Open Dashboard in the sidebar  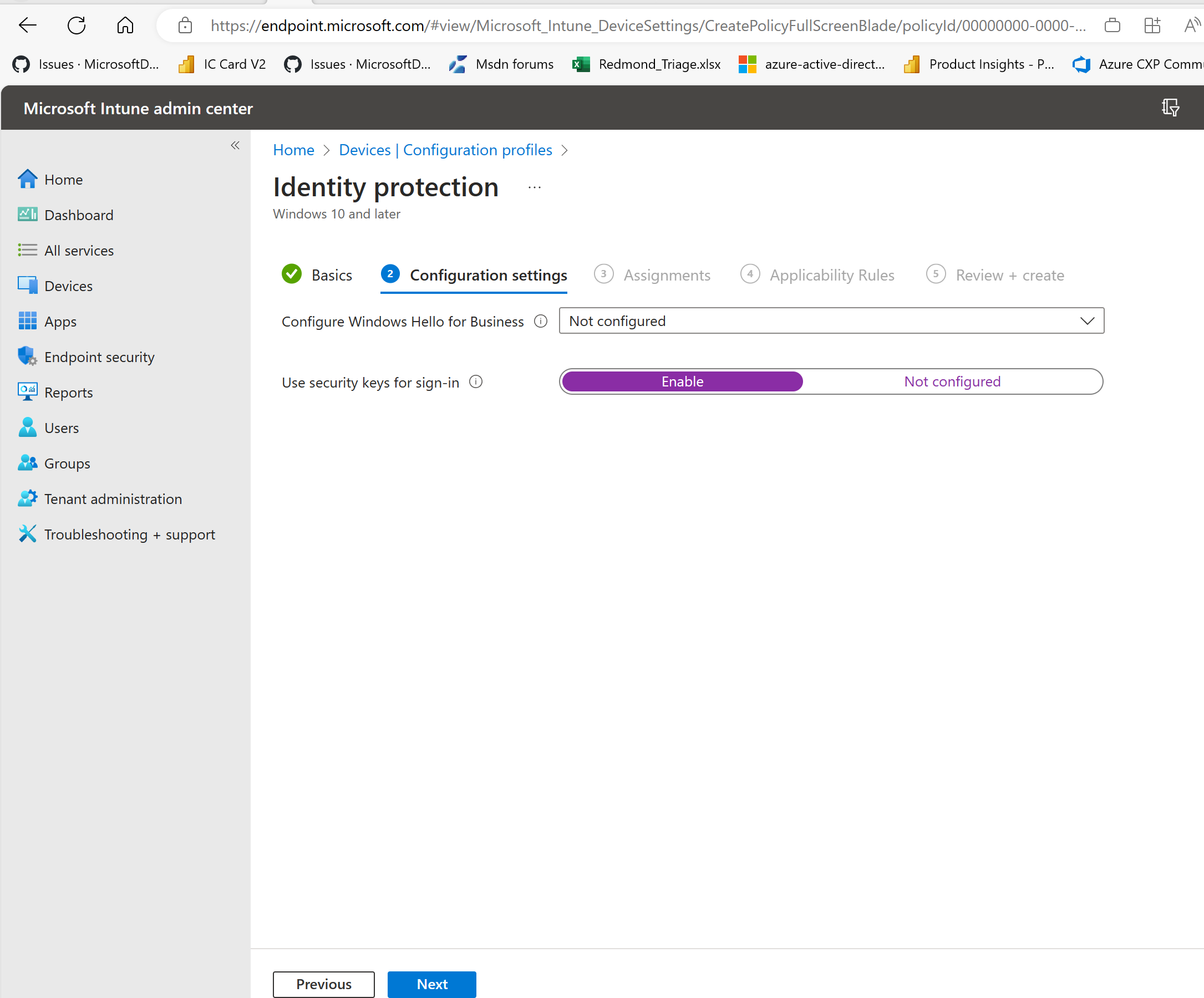pyautogui.click(x=65, y=215)
